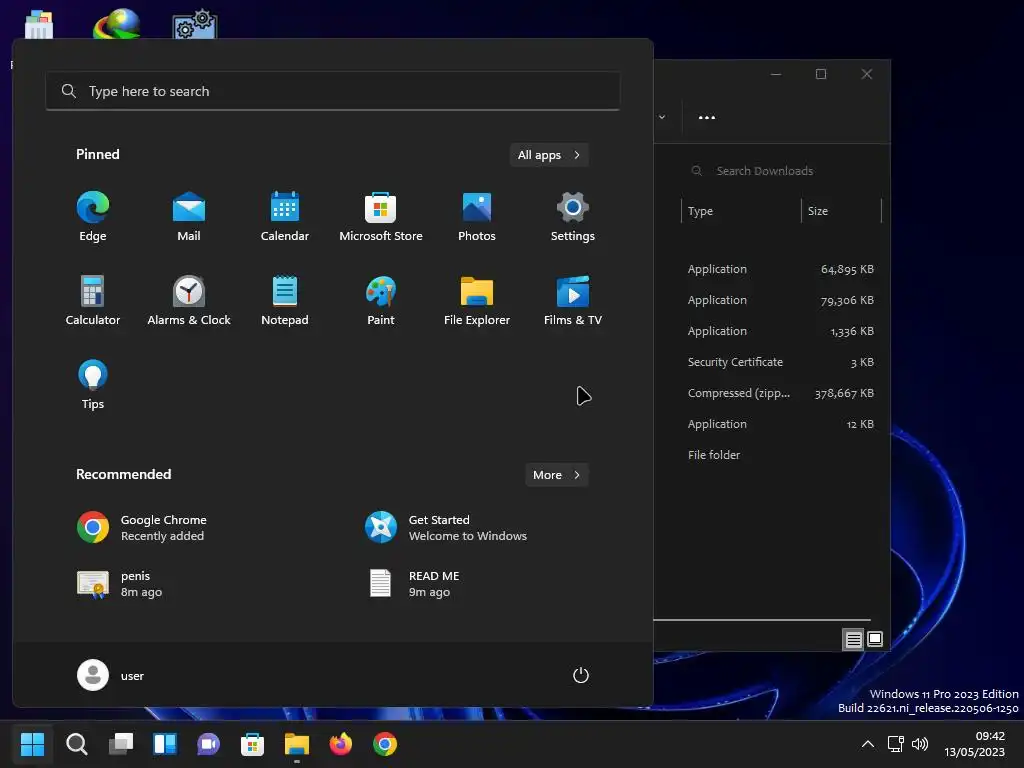The width and height of the screenshot is (1024, 768).
Task: Open Notepad from Start menu
Action: [285, 301]
